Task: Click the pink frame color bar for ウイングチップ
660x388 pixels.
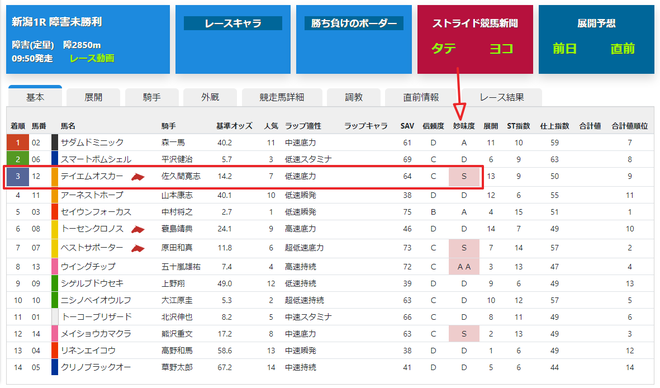Action: click(x=55, y=266)
